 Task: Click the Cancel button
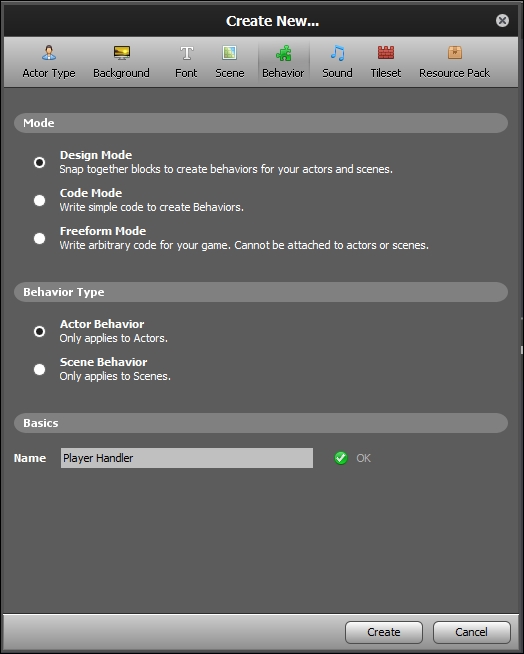tap(472, 632)
